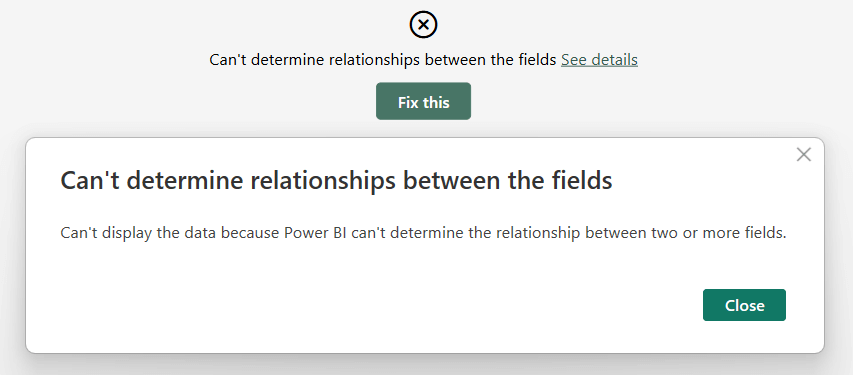Click the word "relationships" in the dialog title
Viewport: 853px width, 375px height.
tap(323, 180)
